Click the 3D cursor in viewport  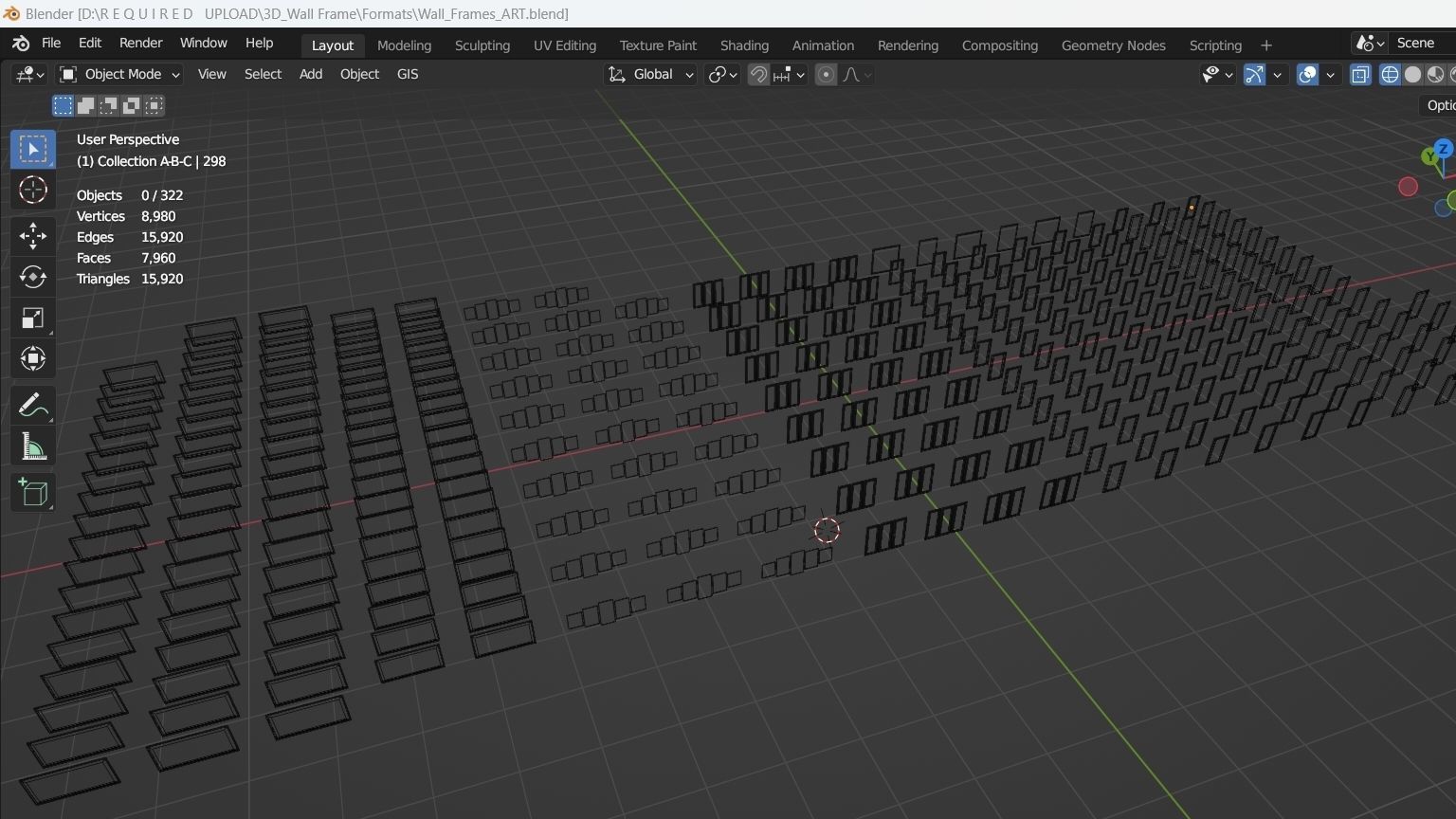click(x=827, y=531)
